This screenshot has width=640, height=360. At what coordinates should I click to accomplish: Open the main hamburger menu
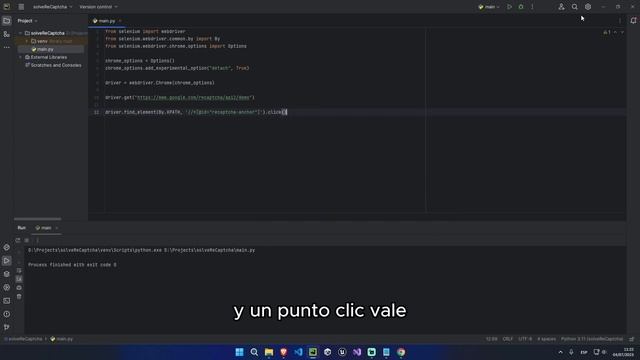pos(21,7)
